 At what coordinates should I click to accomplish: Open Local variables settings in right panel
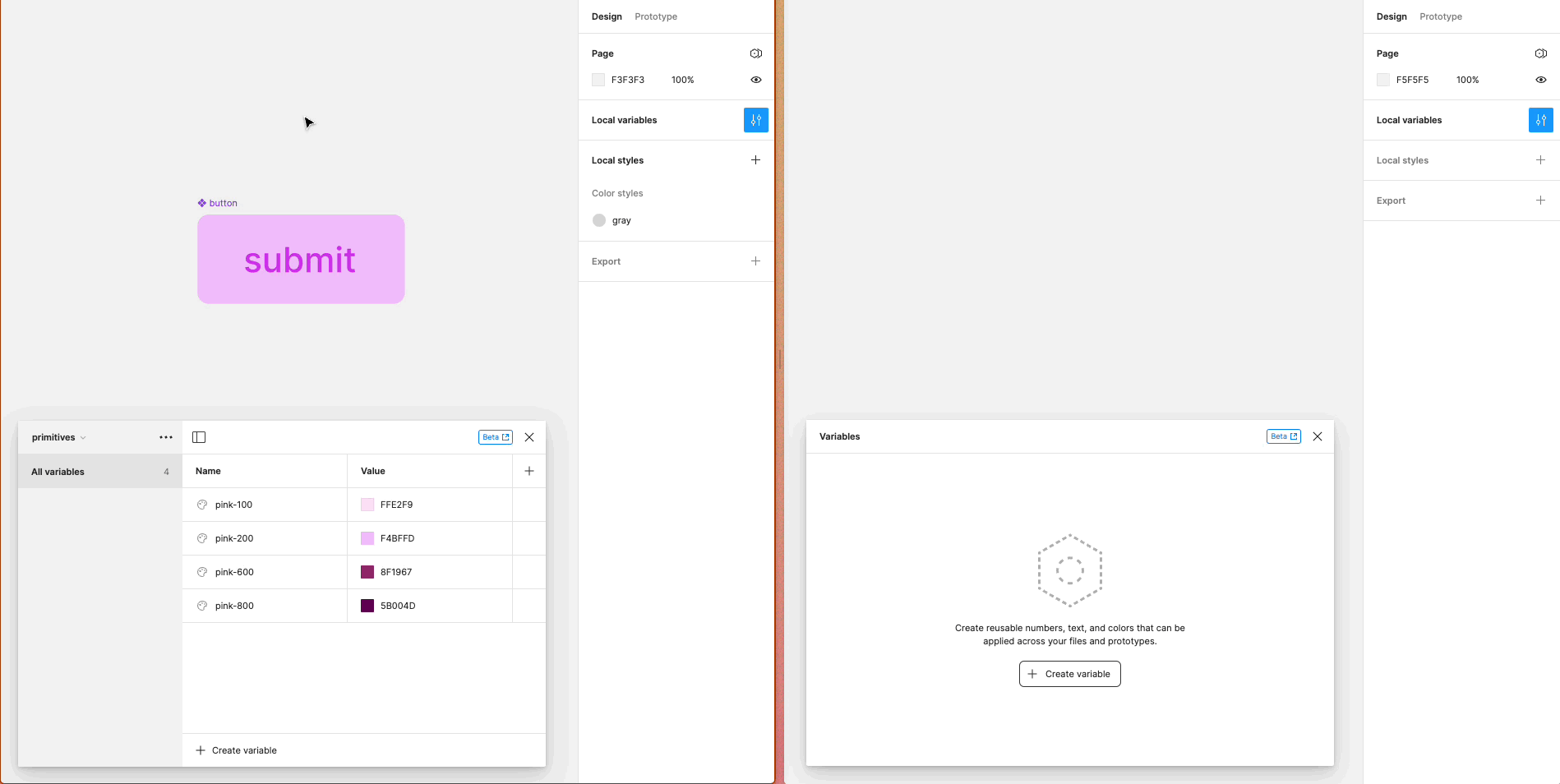coord(1540,120)
